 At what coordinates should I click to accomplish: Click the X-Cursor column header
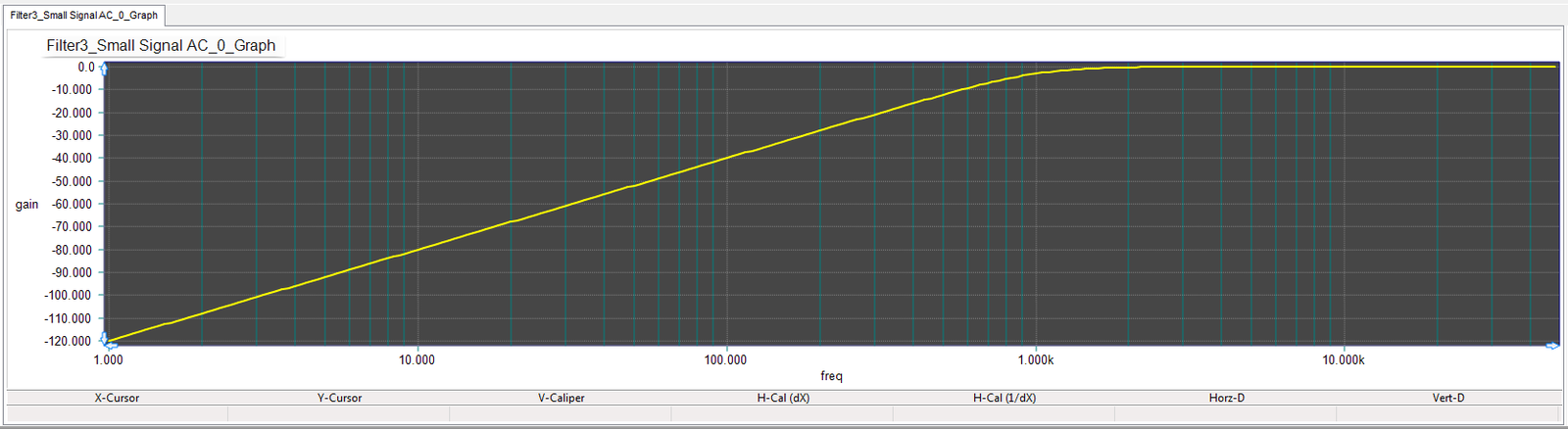point(117,398)
